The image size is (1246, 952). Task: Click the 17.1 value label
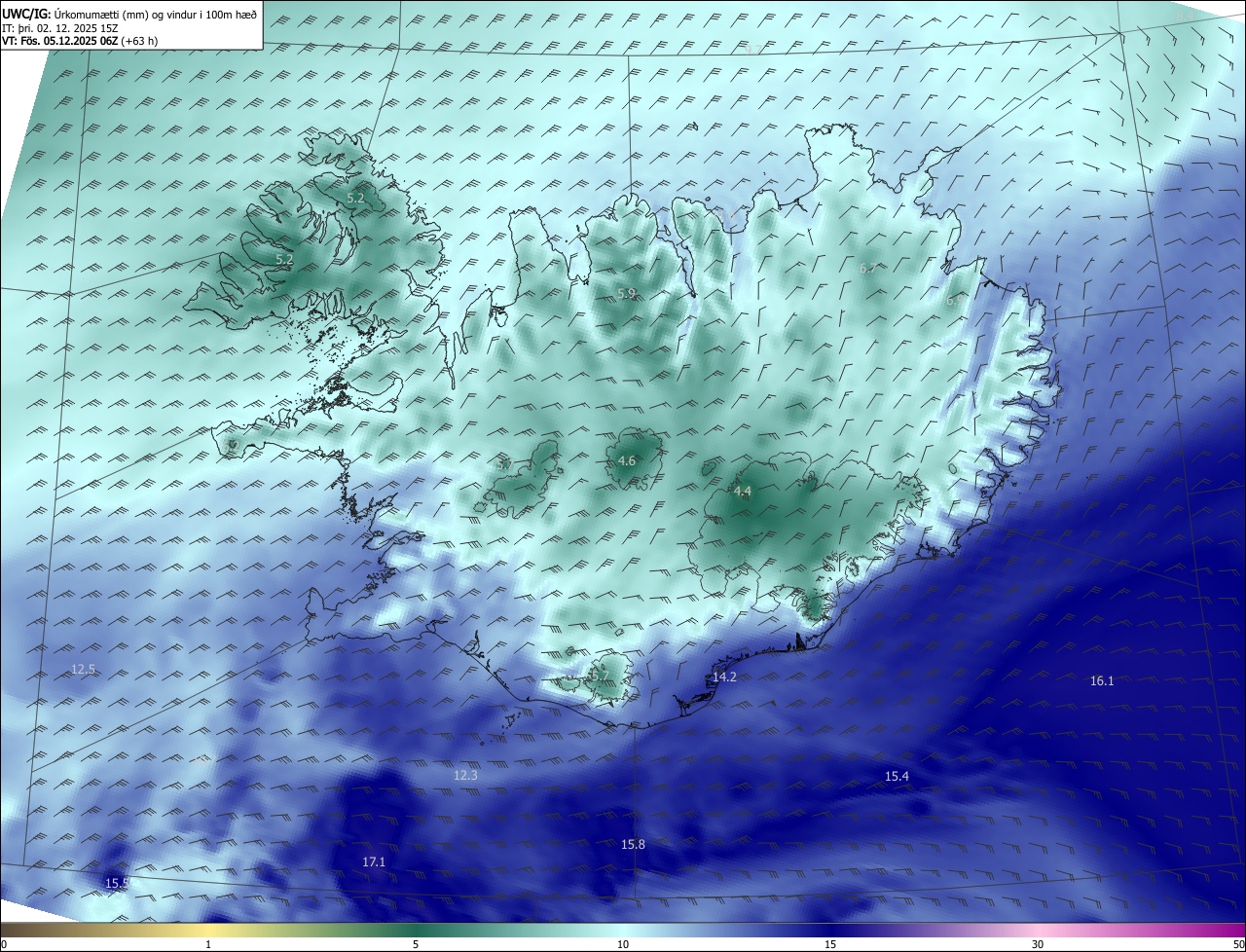[374, 862]
